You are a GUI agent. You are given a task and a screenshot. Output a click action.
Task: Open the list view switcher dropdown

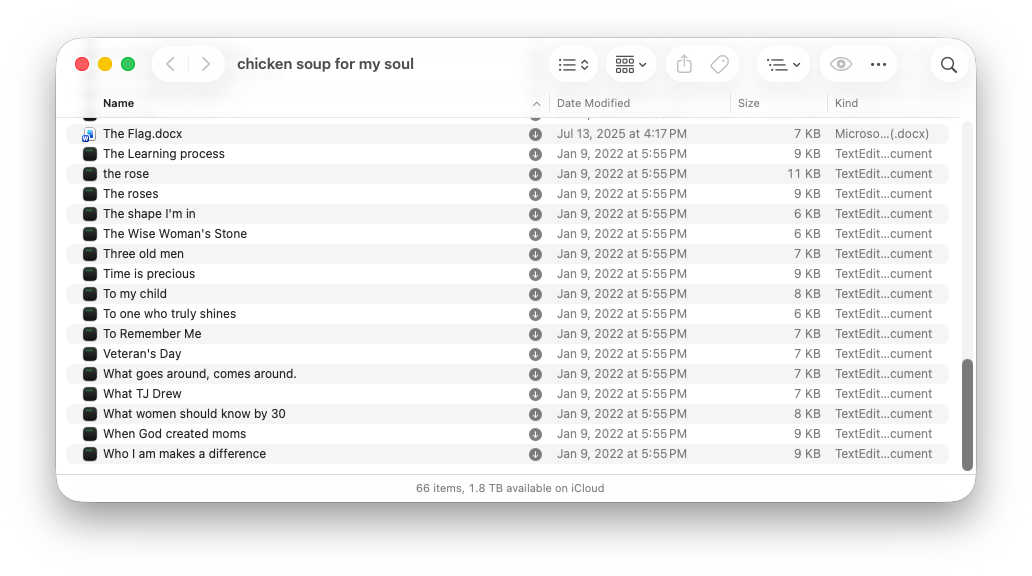tap(573, 65)
